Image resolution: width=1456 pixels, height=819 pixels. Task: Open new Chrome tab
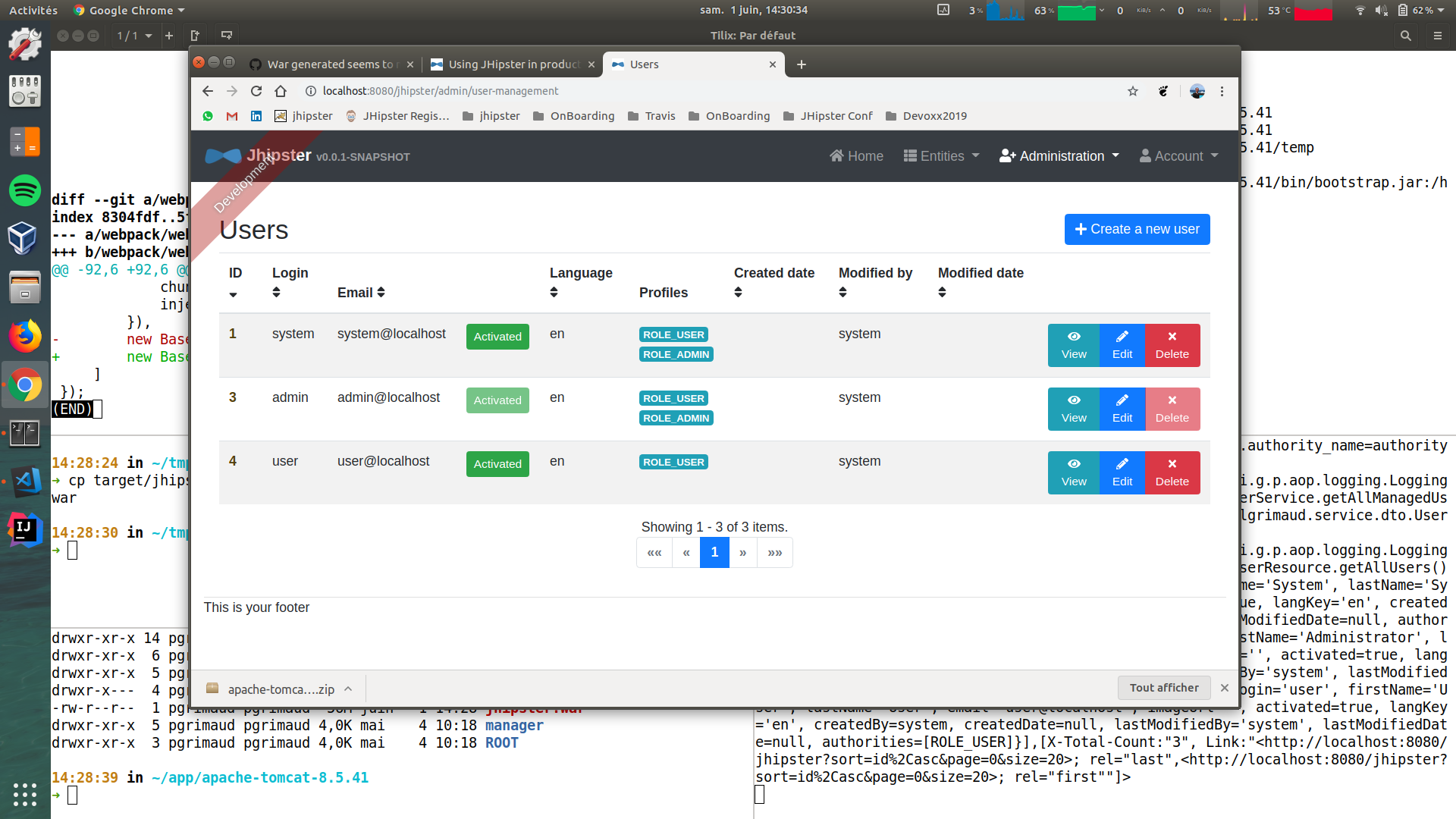801,64
